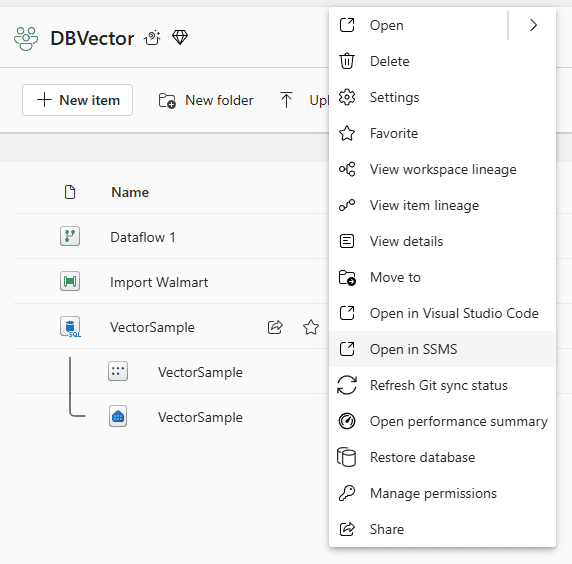The image size is (572, 564).
Task: Click the Name column header
Action: 130,192
